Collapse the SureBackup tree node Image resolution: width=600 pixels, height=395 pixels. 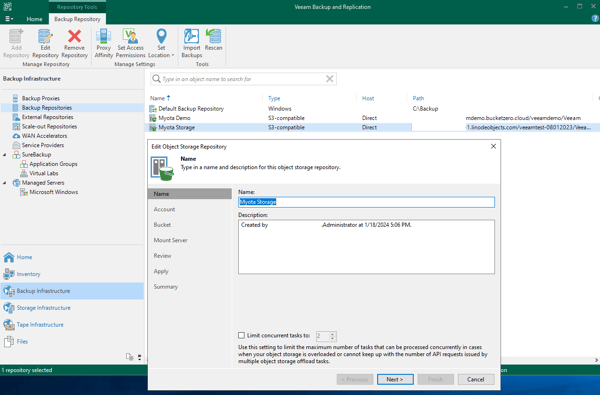click(5, 155)
